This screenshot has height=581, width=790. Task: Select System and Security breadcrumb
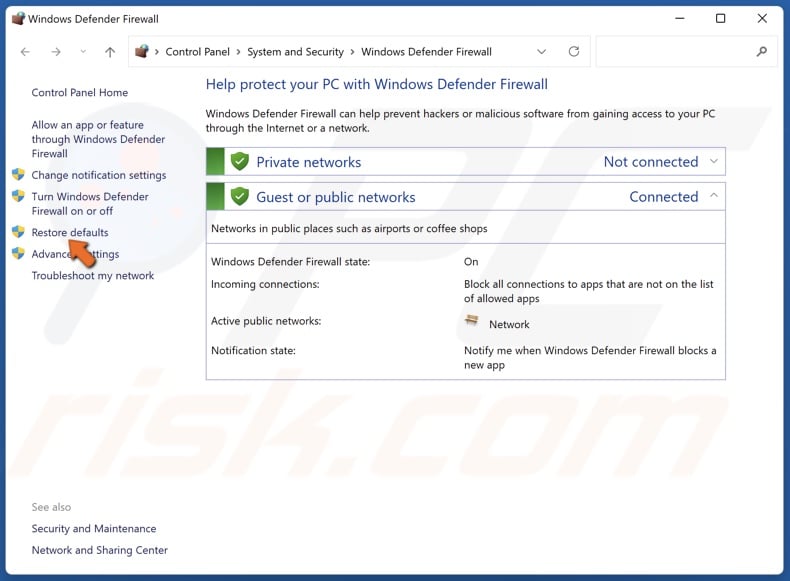click(x=295, y=52)
